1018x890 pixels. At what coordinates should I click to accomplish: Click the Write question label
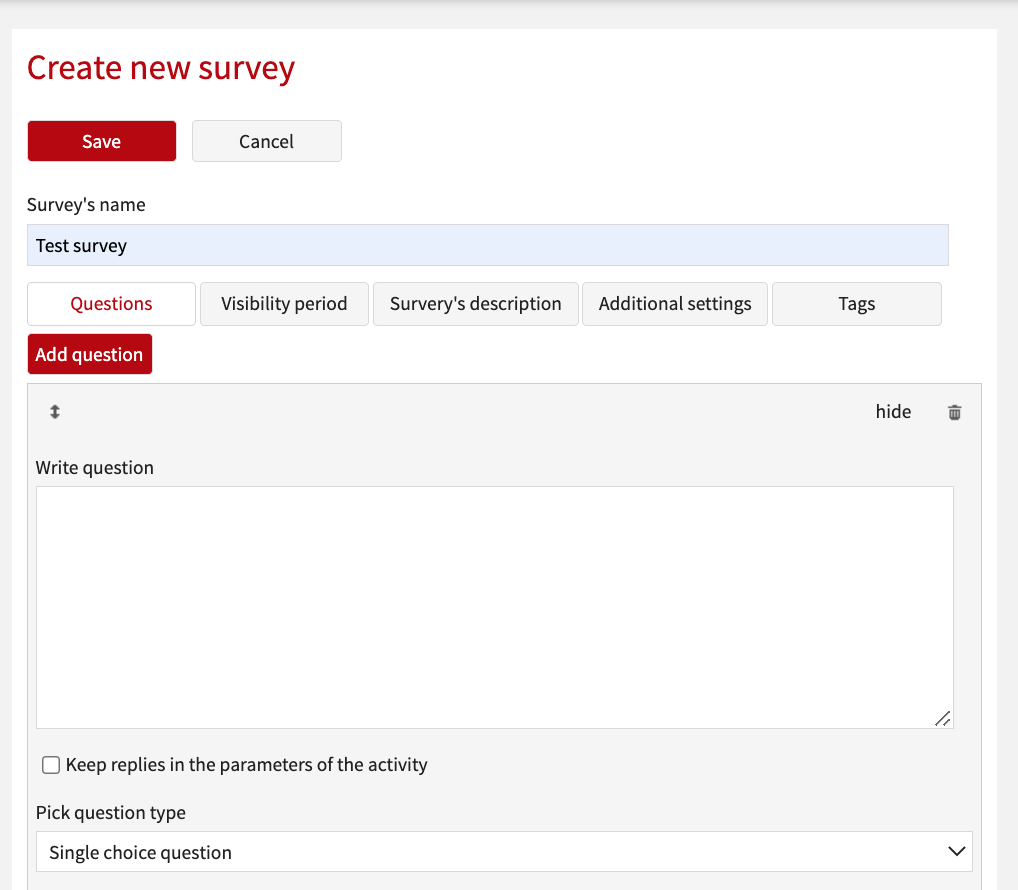(x=95, y=468)
